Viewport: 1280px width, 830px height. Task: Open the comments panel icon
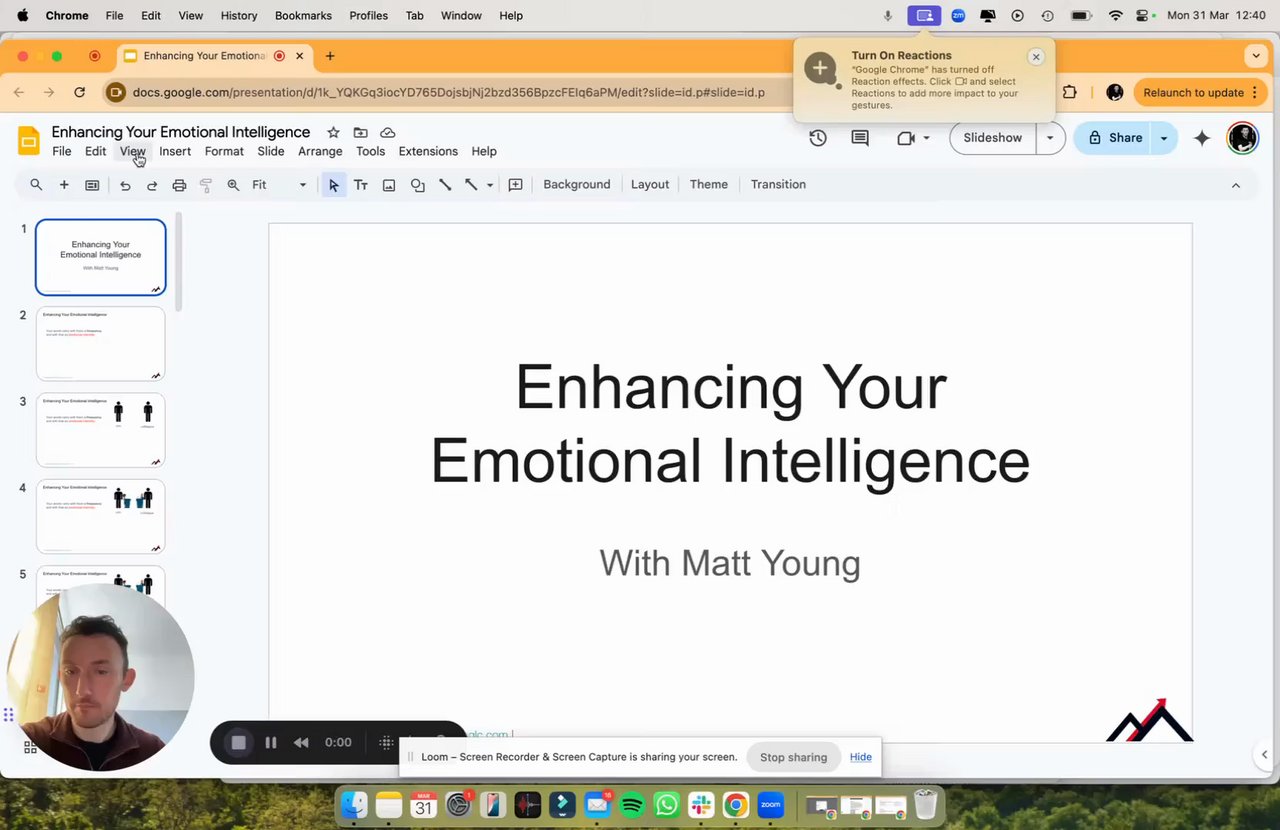click(860, 138)
